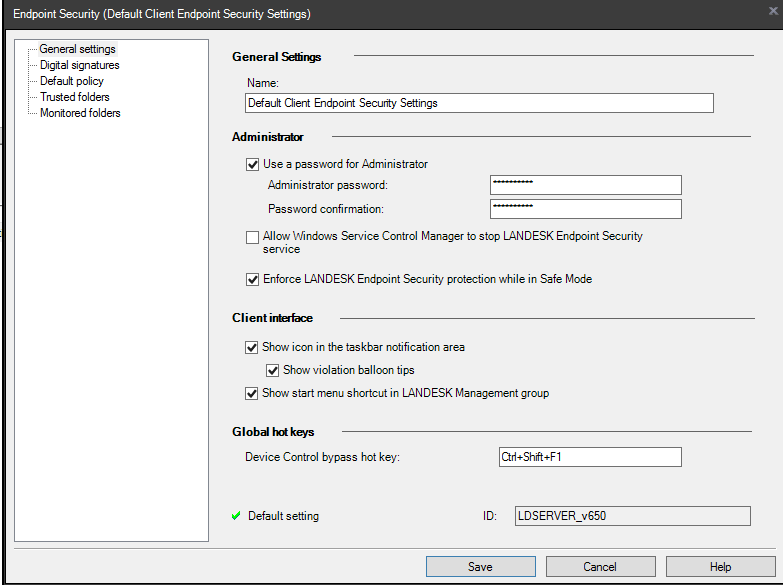Save the endpoint security settings

tap(480, 567)
